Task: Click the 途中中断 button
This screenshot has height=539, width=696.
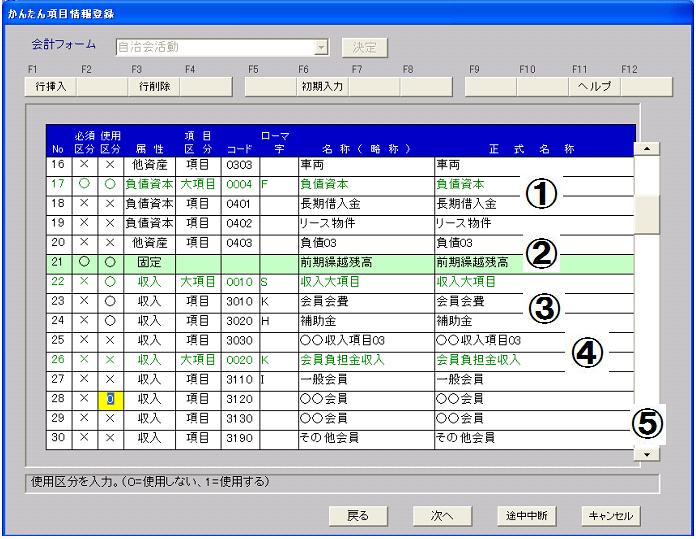Action: coord(526,515)
